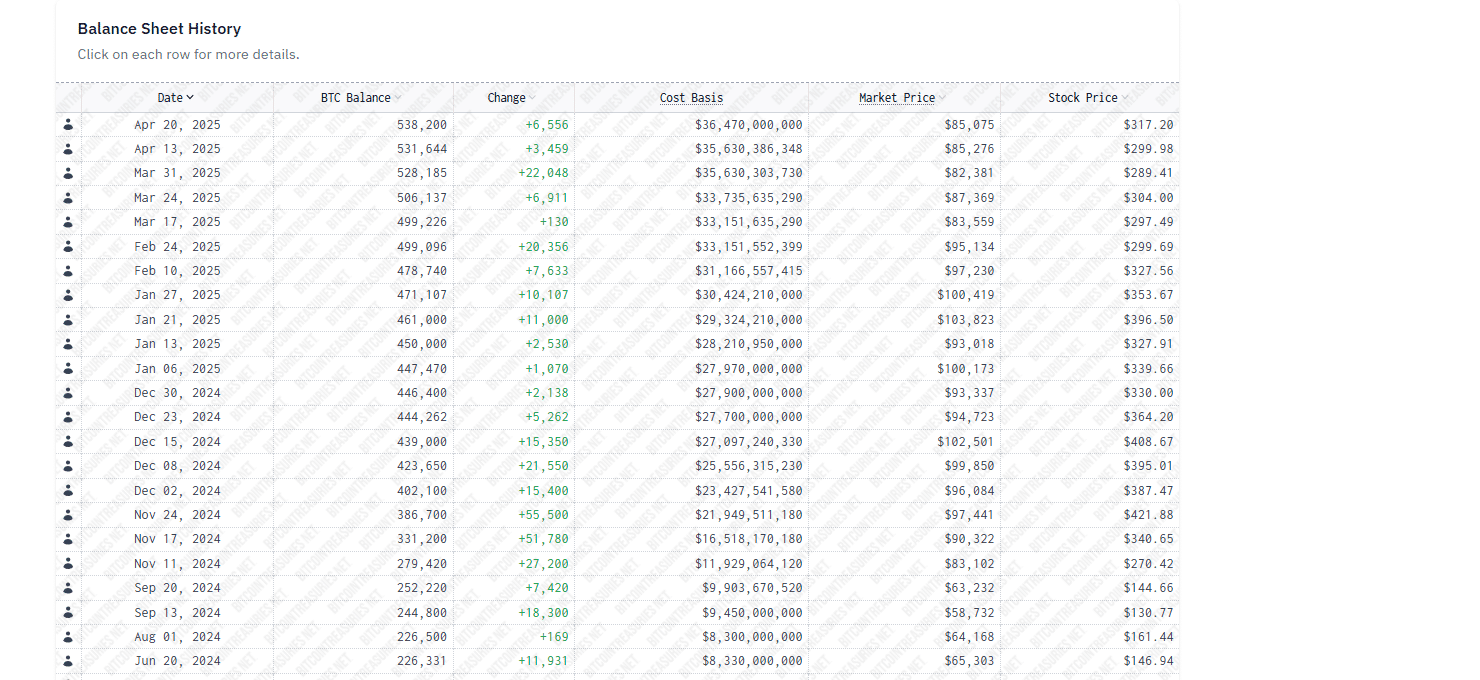The width and height of the screenshot is (1480, 680).
Task: Click the person icon in the Apr 13, 2025 row
Action: (68, 149)
